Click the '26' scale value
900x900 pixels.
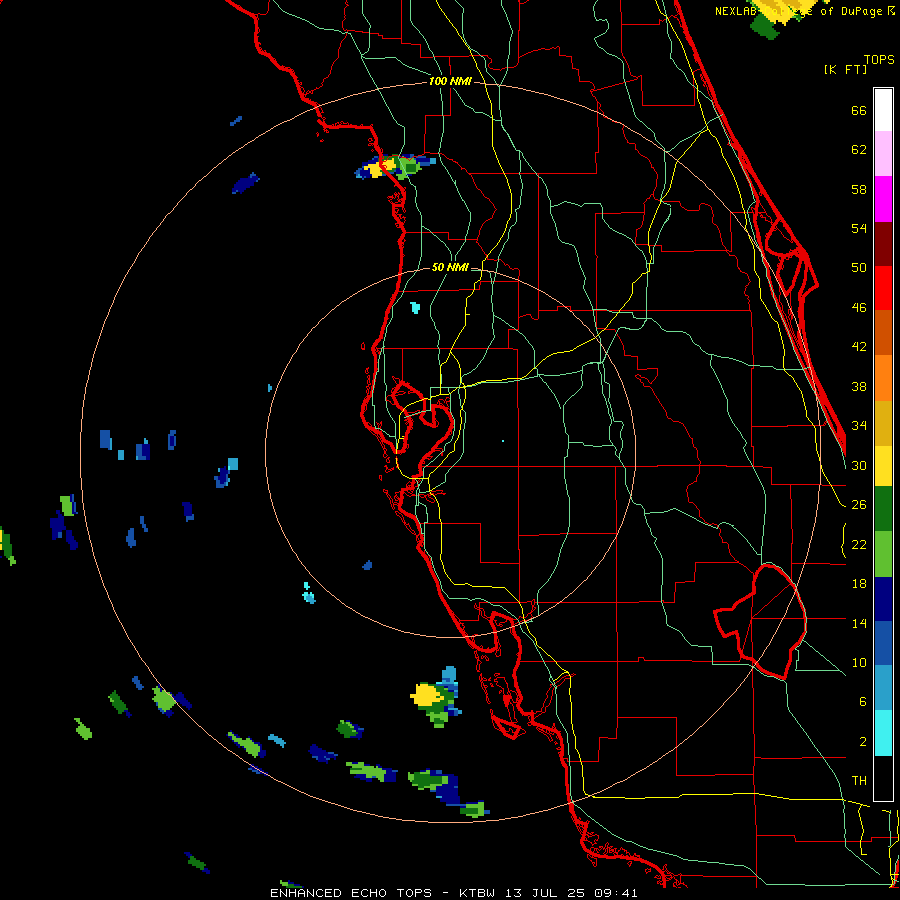(859, 505)
